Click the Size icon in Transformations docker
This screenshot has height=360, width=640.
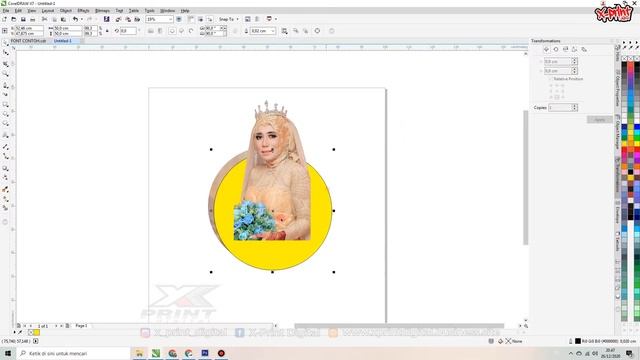[x=575, y=49]
